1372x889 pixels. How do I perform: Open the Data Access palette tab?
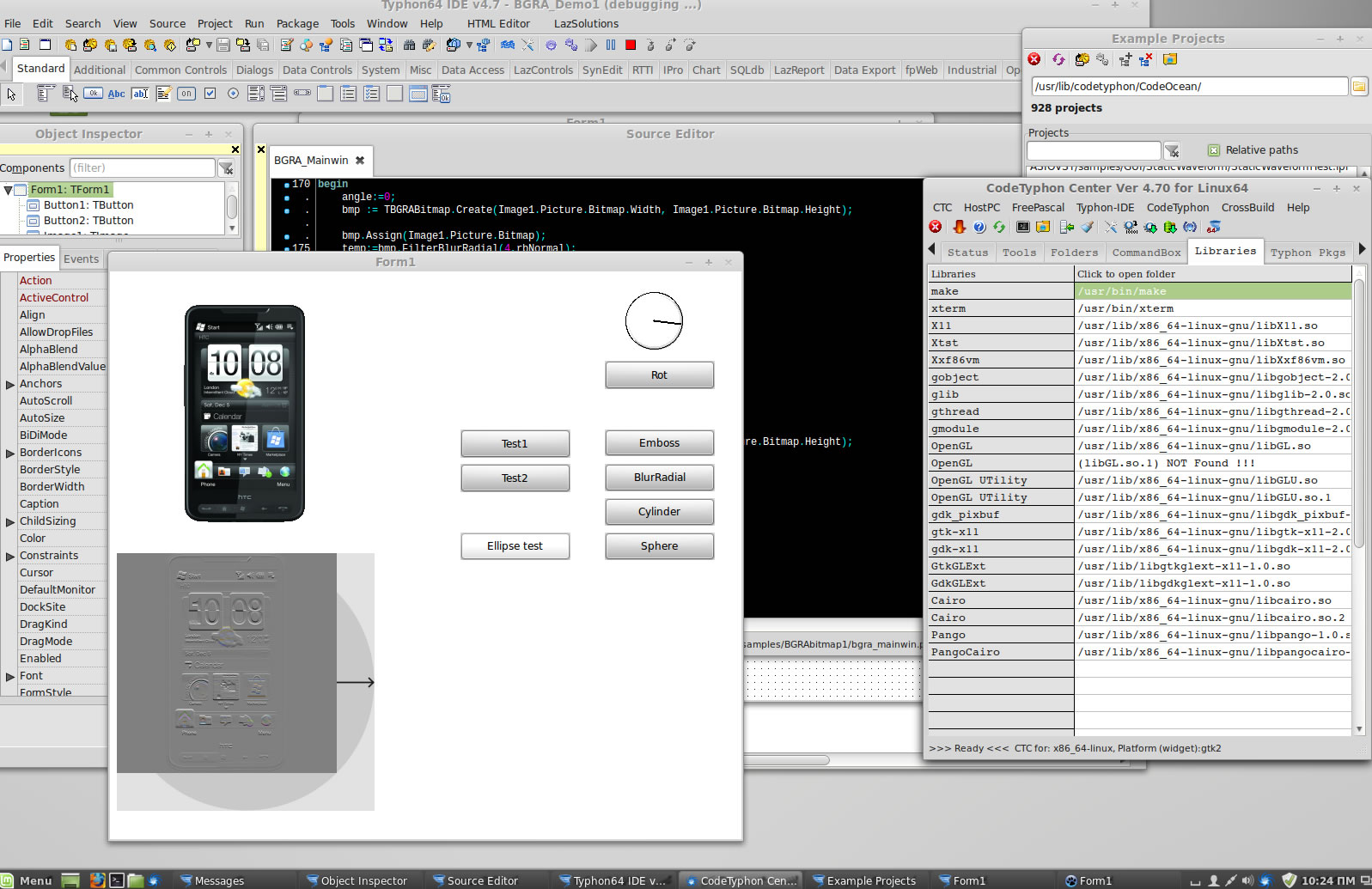point(473,70)
